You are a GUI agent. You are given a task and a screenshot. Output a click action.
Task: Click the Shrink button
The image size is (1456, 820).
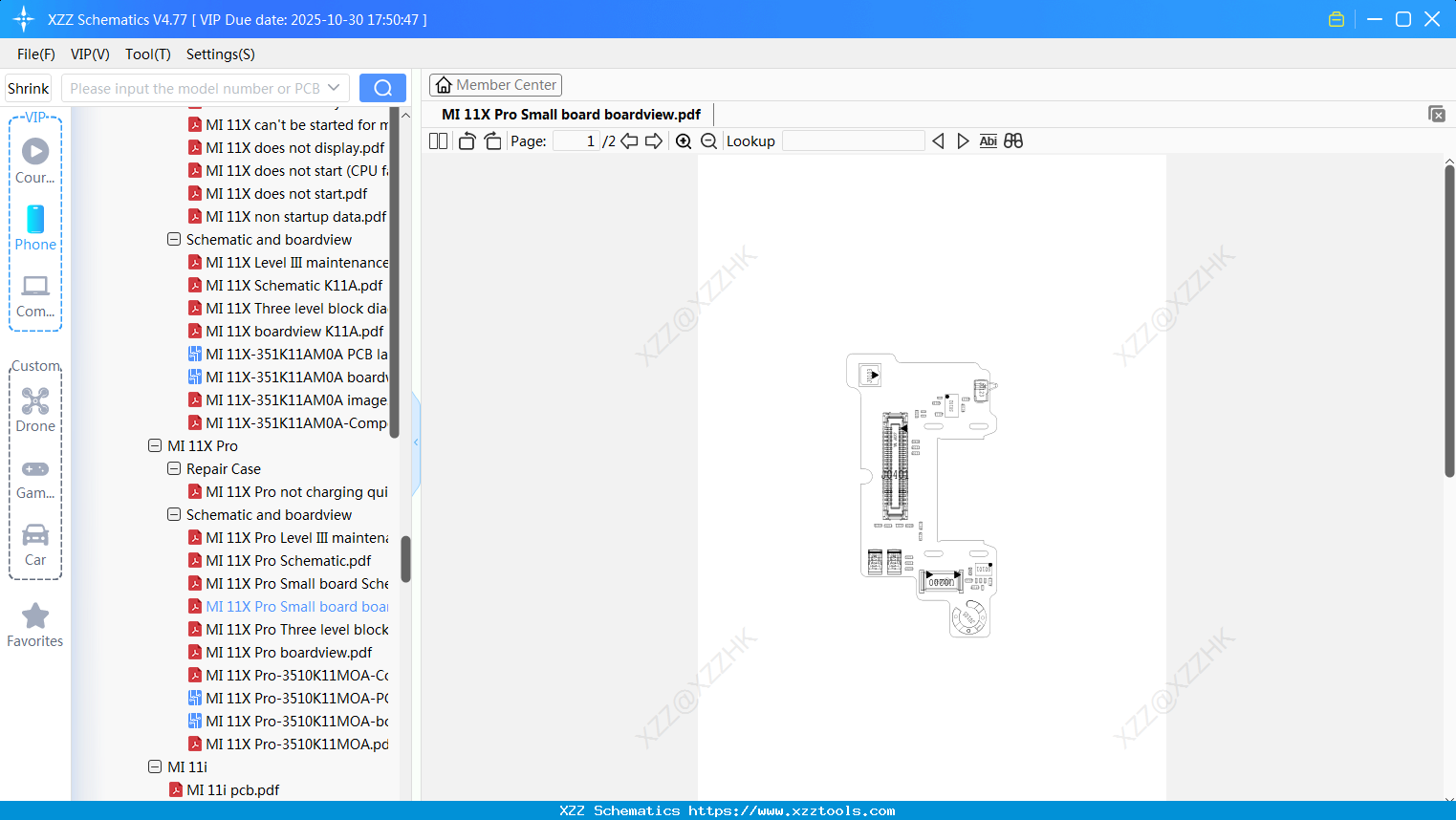(x=28, y=87)
